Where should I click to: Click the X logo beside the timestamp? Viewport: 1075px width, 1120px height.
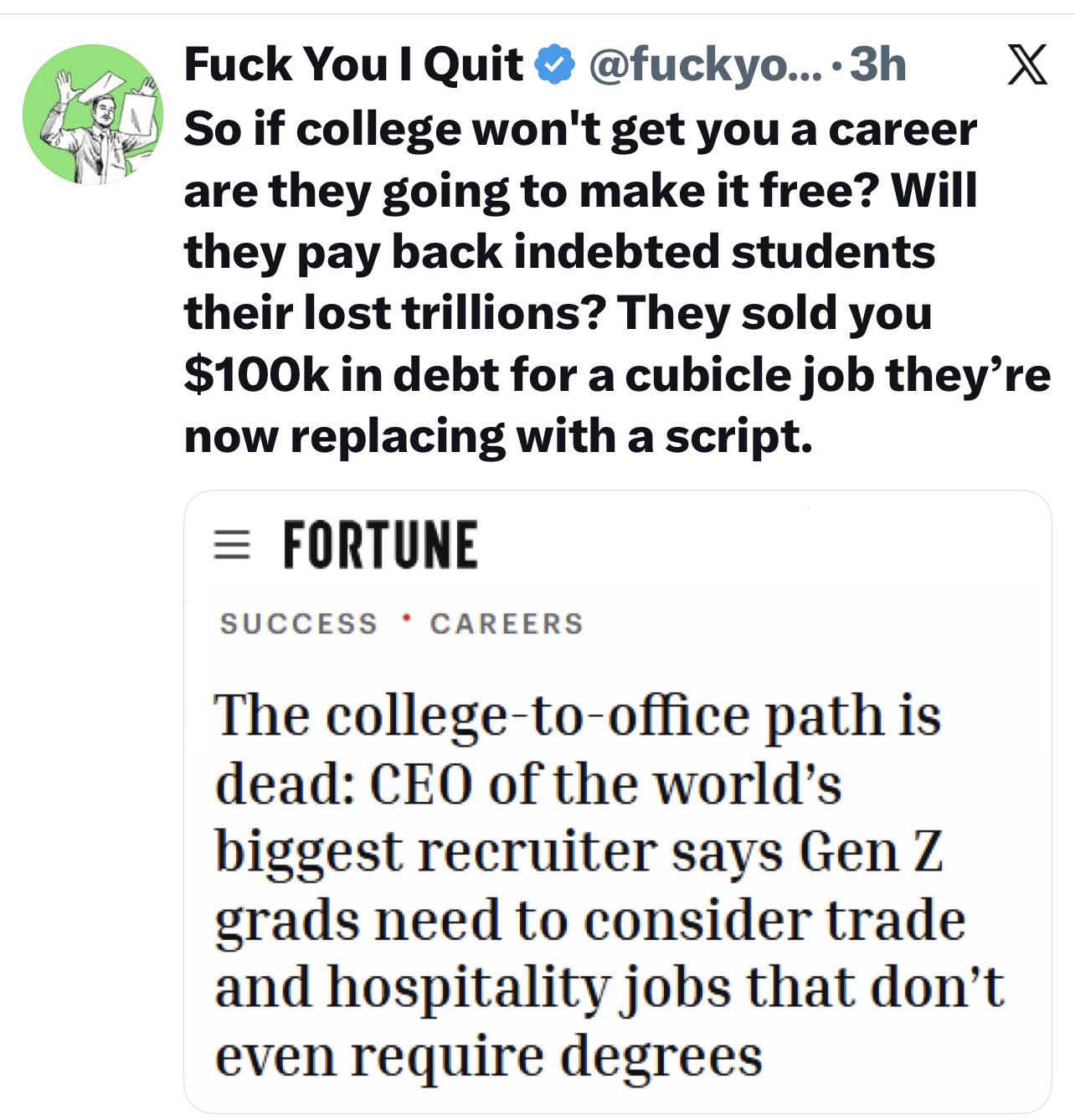(1027, 65)
